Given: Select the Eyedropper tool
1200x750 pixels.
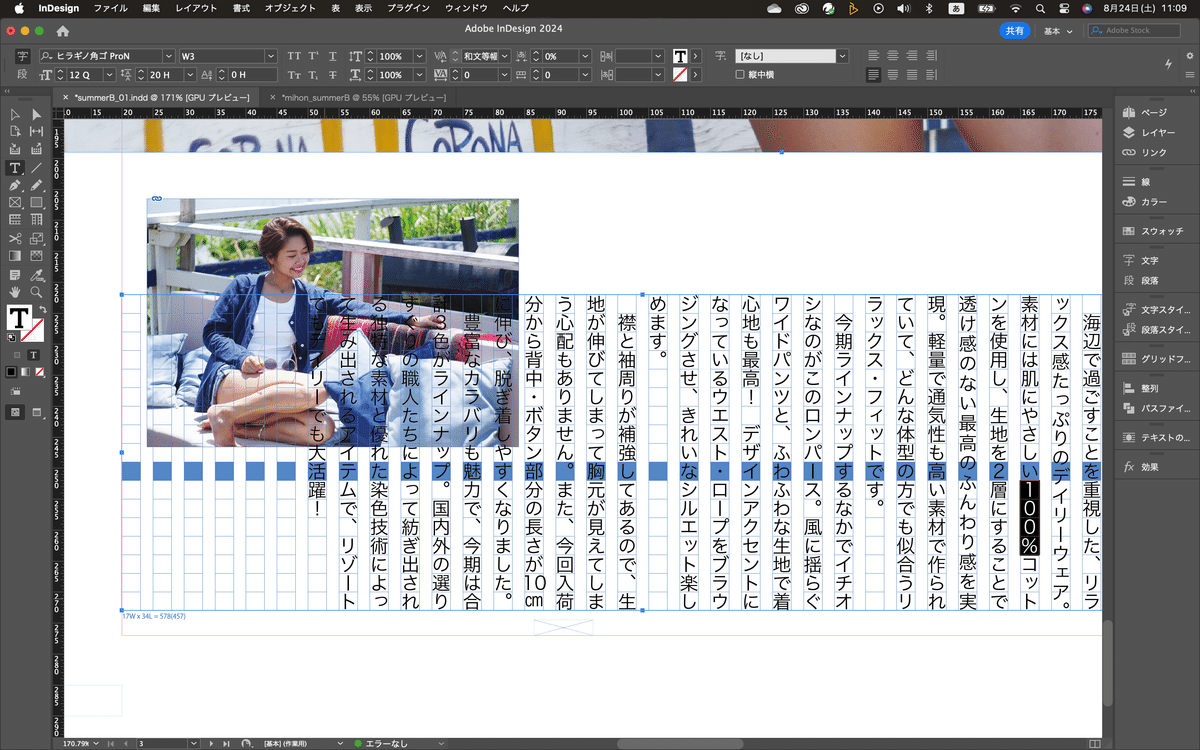Looking at the screenshot, I should coord(36,274).
